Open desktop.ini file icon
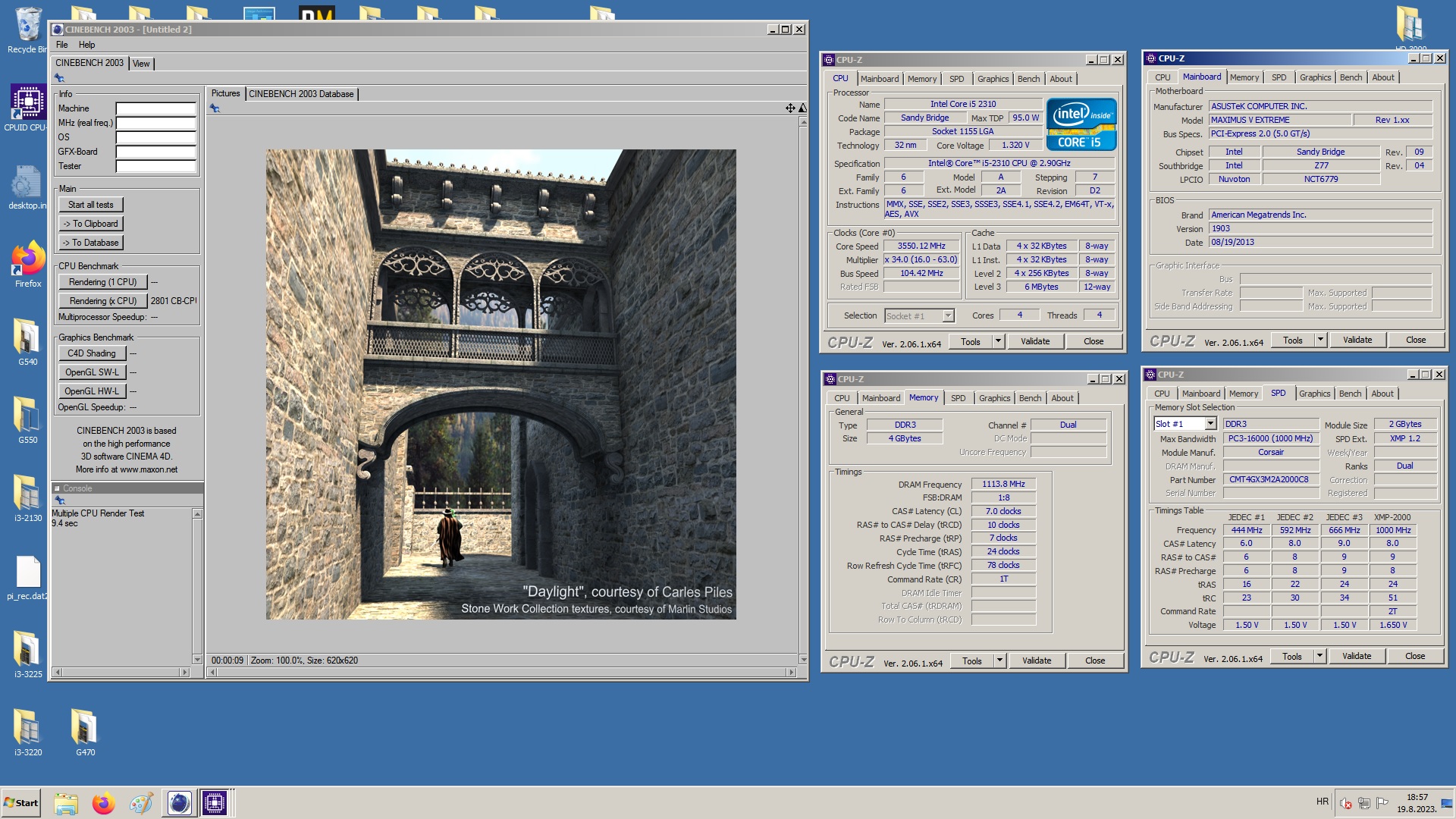The image size is (1456, 819). 27,187
